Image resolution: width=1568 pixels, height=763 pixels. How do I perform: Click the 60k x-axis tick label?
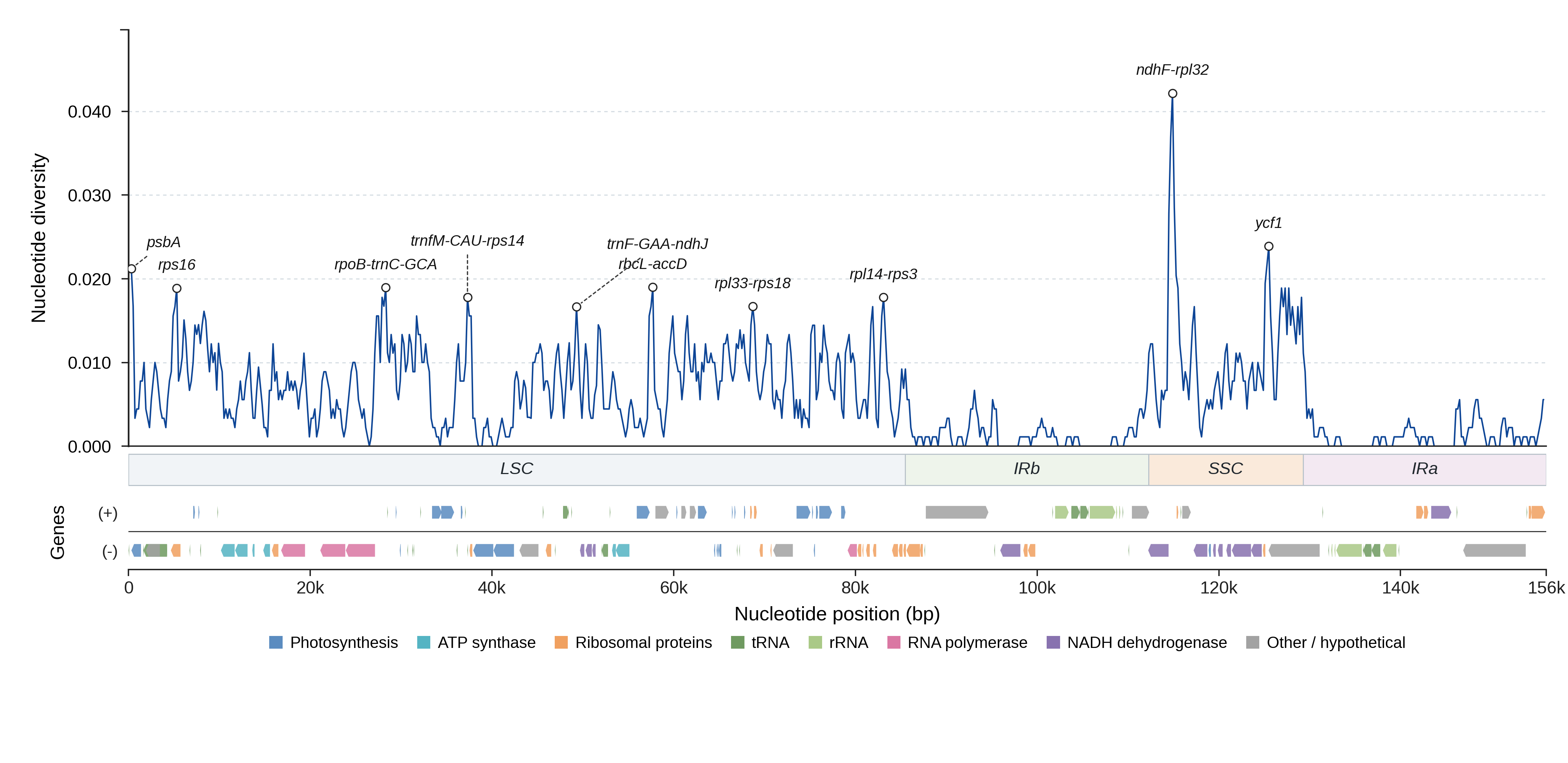point(674,588)
